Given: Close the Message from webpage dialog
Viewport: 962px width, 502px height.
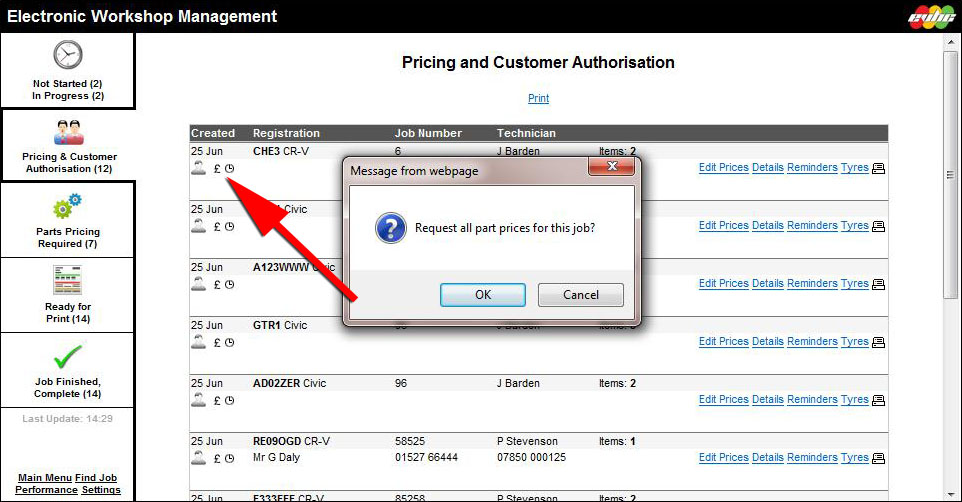Looking at the screenshot, I should pos(611,166).
